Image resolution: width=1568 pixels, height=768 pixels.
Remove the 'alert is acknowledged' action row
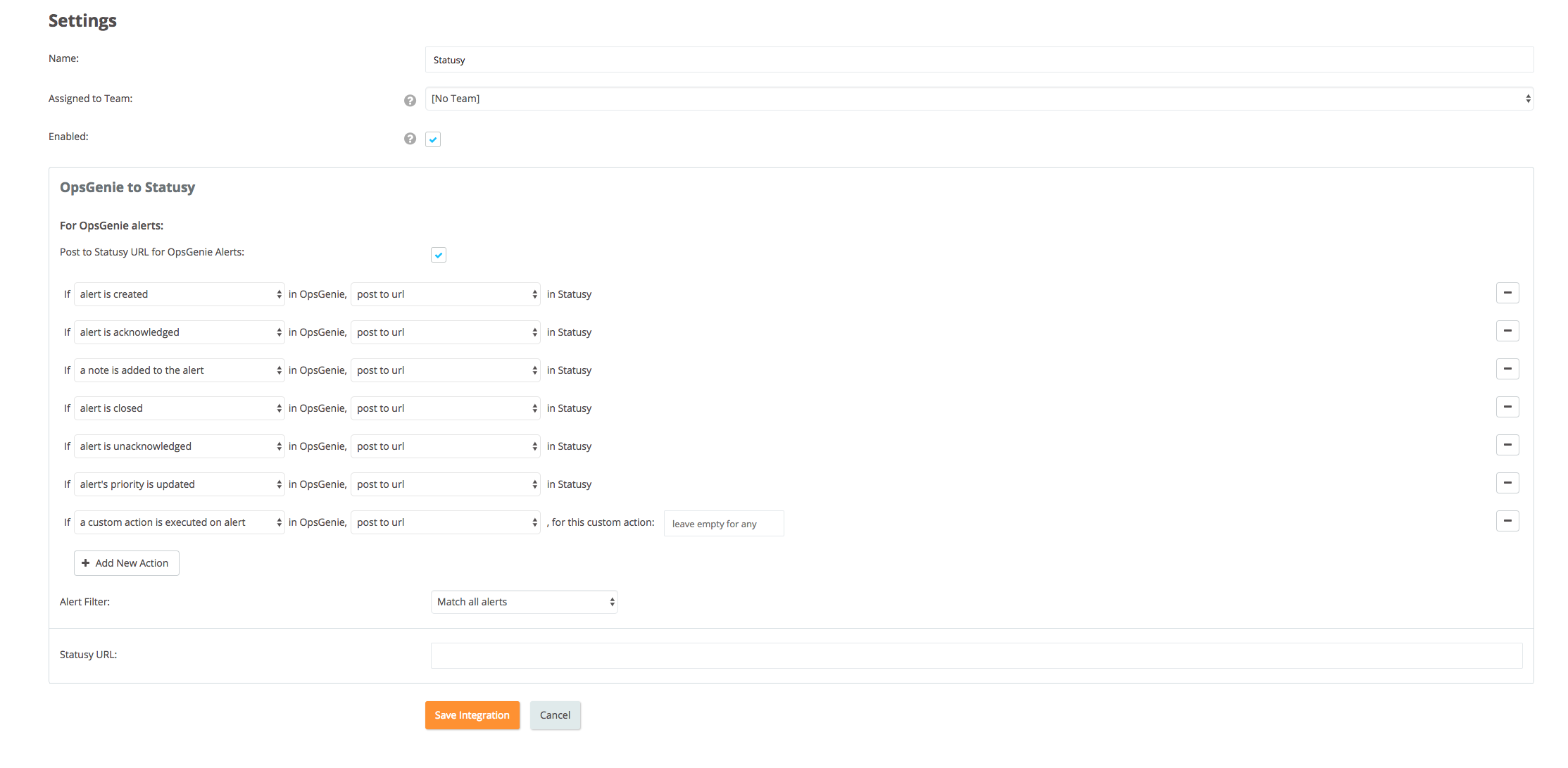pos(1507,331)
